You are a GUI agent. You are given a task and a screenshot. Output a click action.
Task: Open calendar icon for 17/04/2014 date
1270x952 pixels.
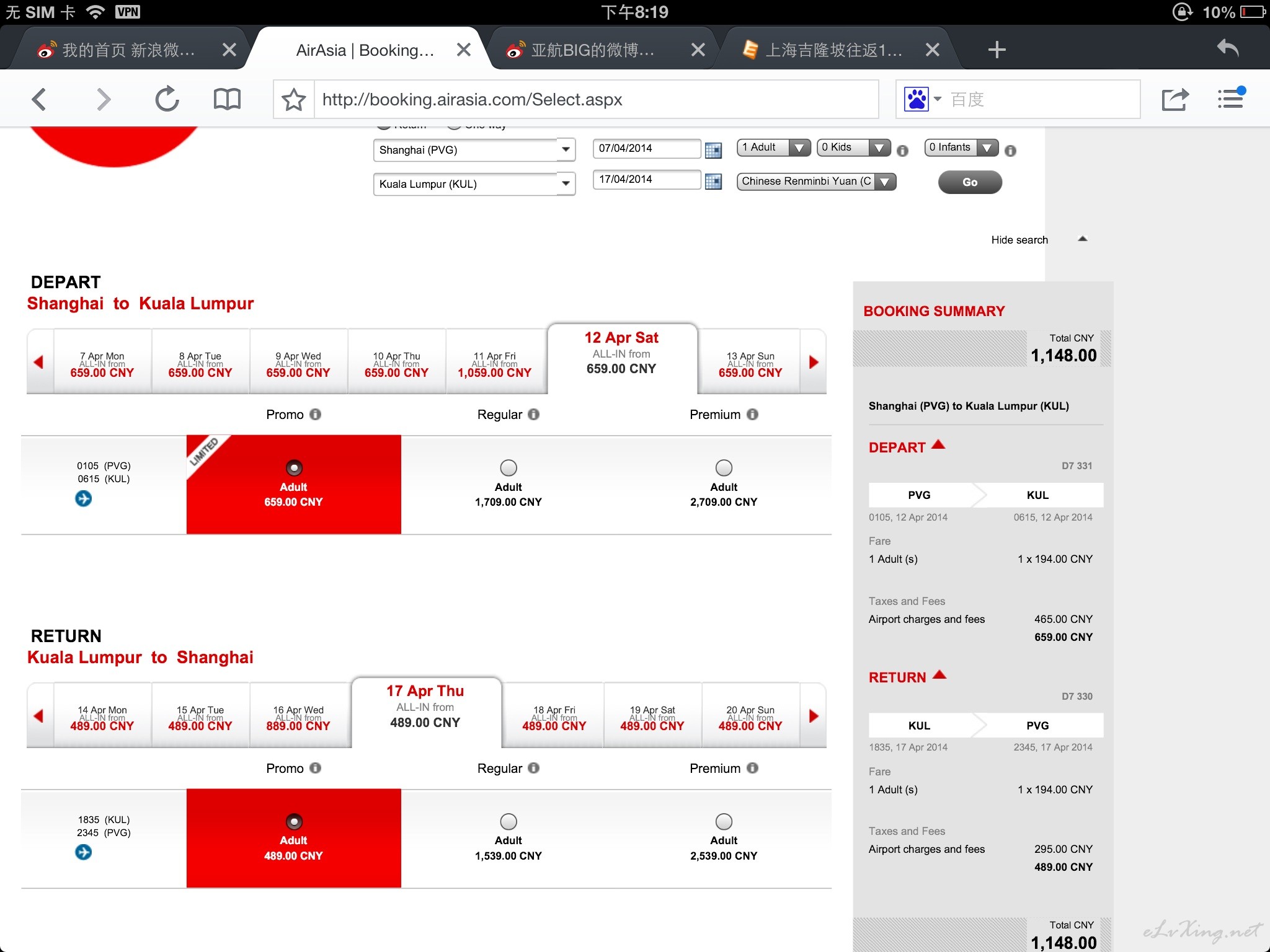point(713,181)
